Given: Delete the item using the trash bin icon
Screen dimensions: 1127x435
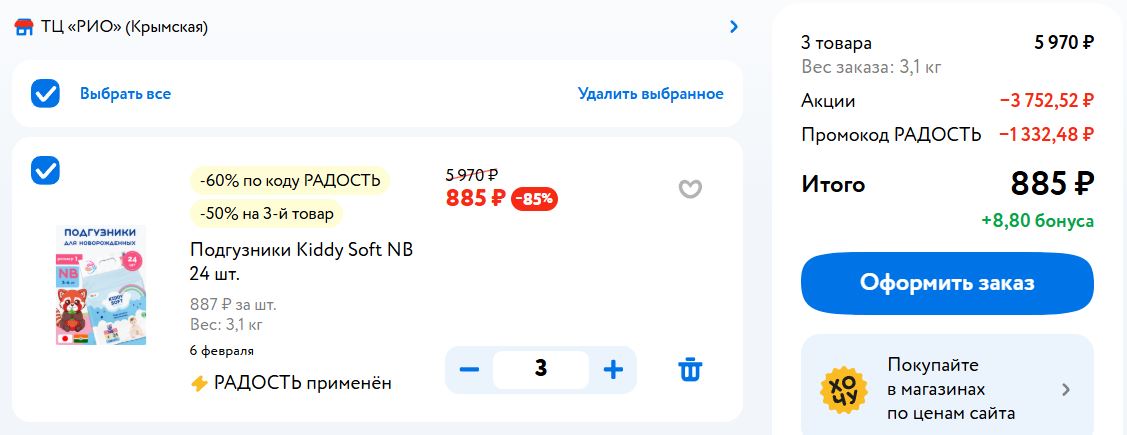Looking at the screenshot, I should (x=690, y=369).
